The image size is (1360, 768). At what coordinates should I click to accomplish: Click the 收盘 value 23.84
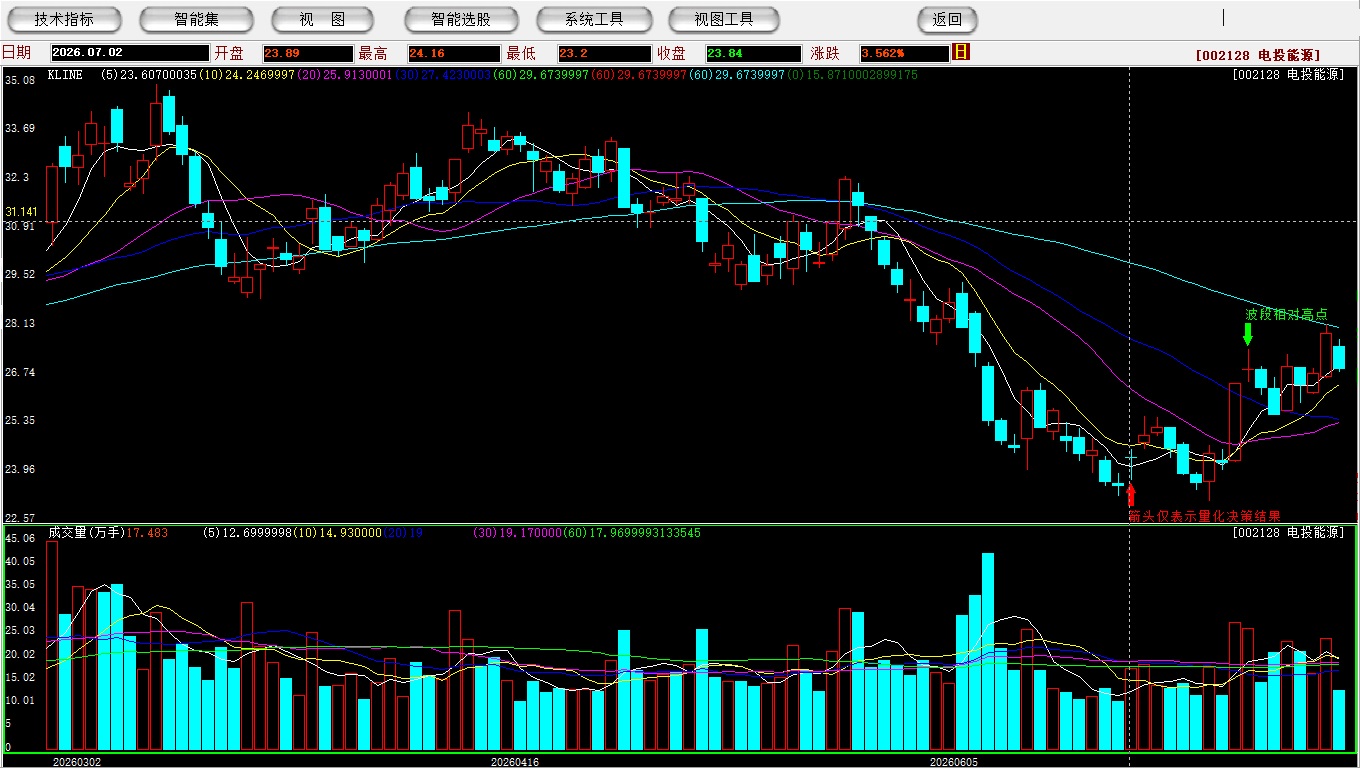click(x=754, y=53)
